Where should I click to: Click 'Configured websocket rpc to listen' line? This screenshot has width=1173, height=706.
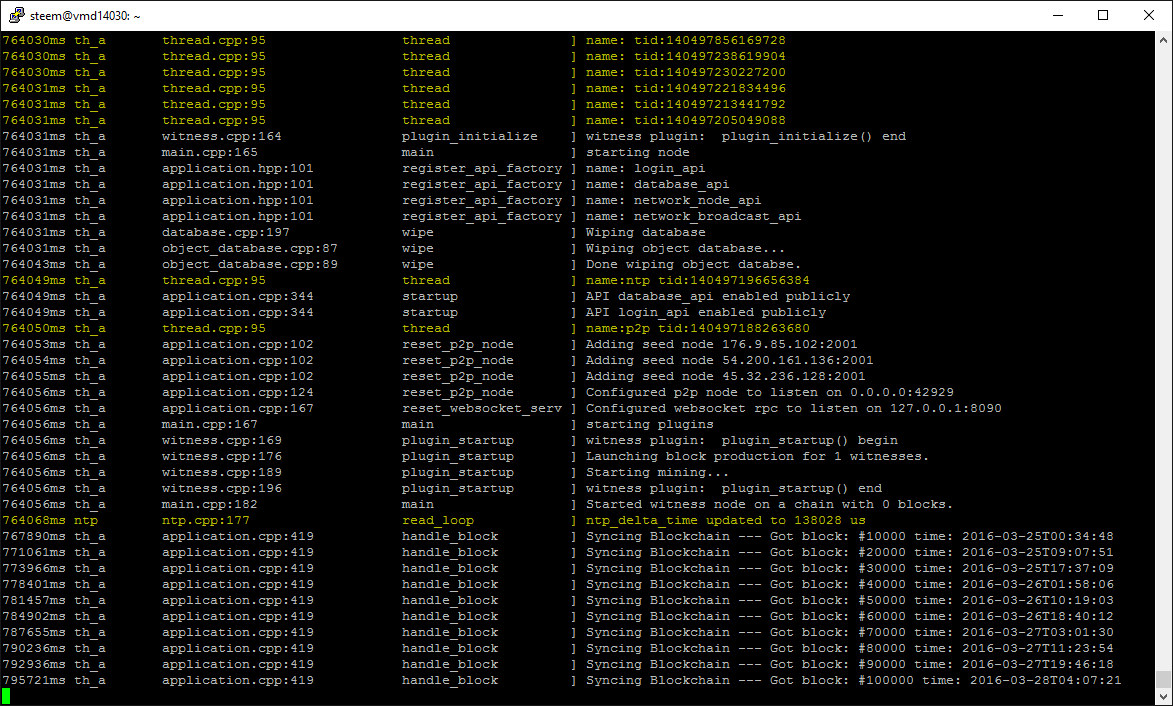(x=794, y=408)
